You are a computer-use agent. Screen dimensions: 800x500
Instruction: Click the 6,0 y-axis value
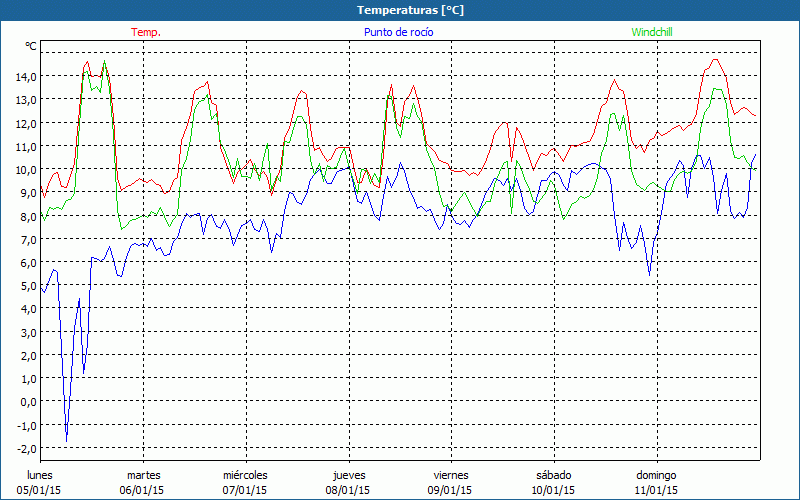tap(28, 262)
